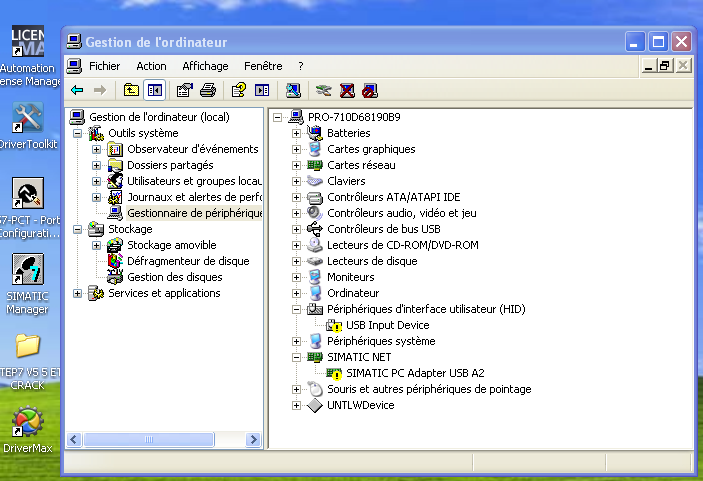Expand Contrôleurs de bus USB
The width and height of the screenshot is (703, 481).
[x=296, y=229]
